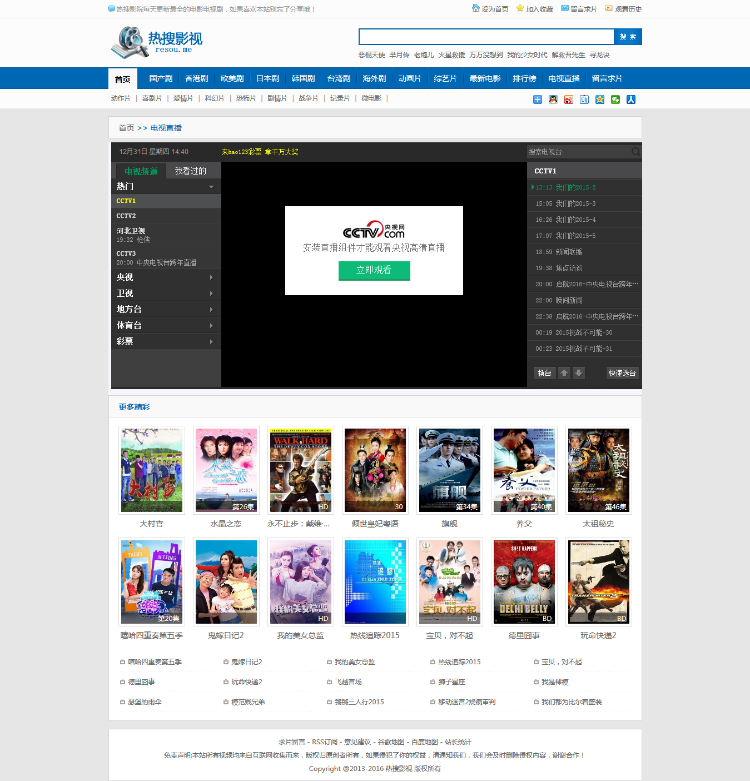
Task: Focus the 搜索电视台 input field
Action: 579,151
